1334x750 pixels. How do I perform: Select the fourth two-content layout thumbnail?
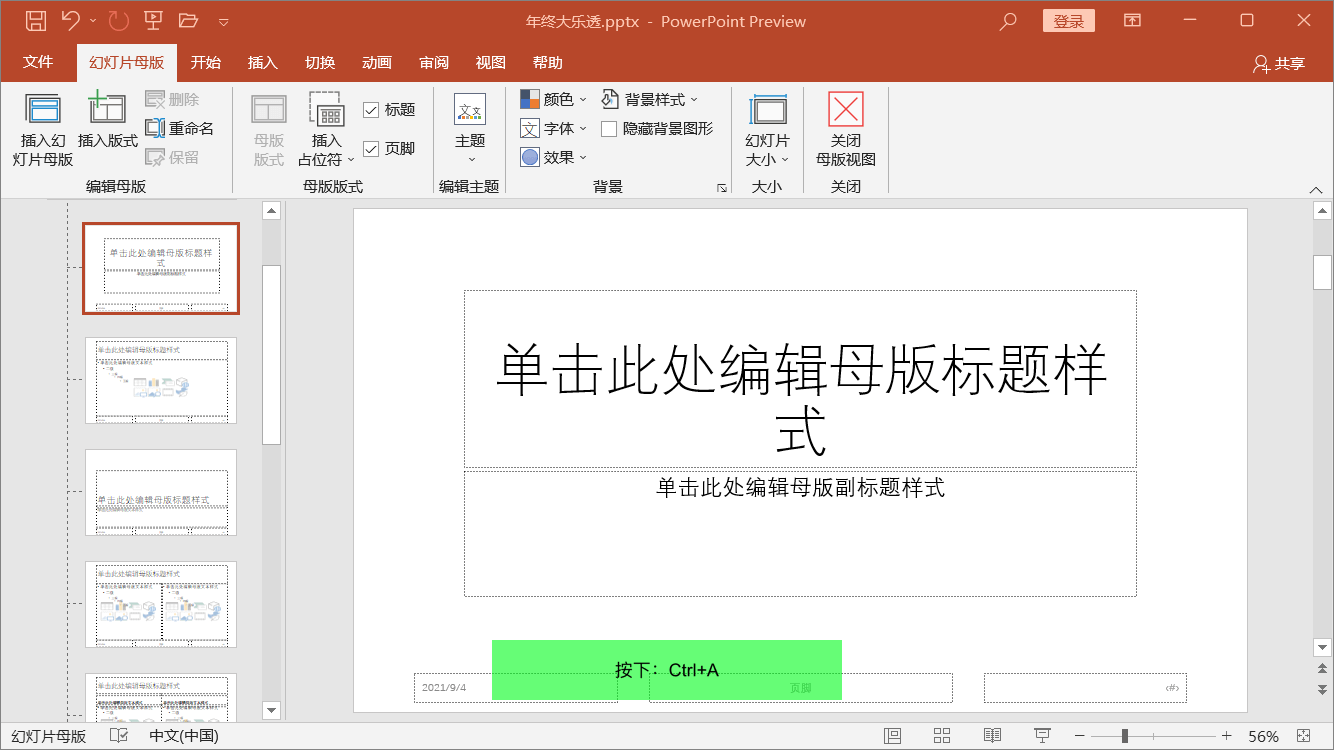[x=161, y=604]
